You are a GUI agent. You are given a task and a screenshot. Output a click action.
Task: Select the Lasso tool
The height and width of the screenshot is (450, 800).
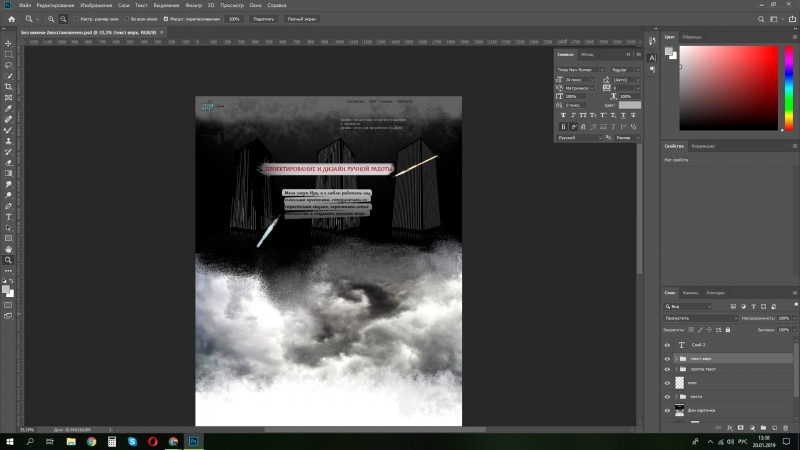pyautogui.click(x=8, y=65)
